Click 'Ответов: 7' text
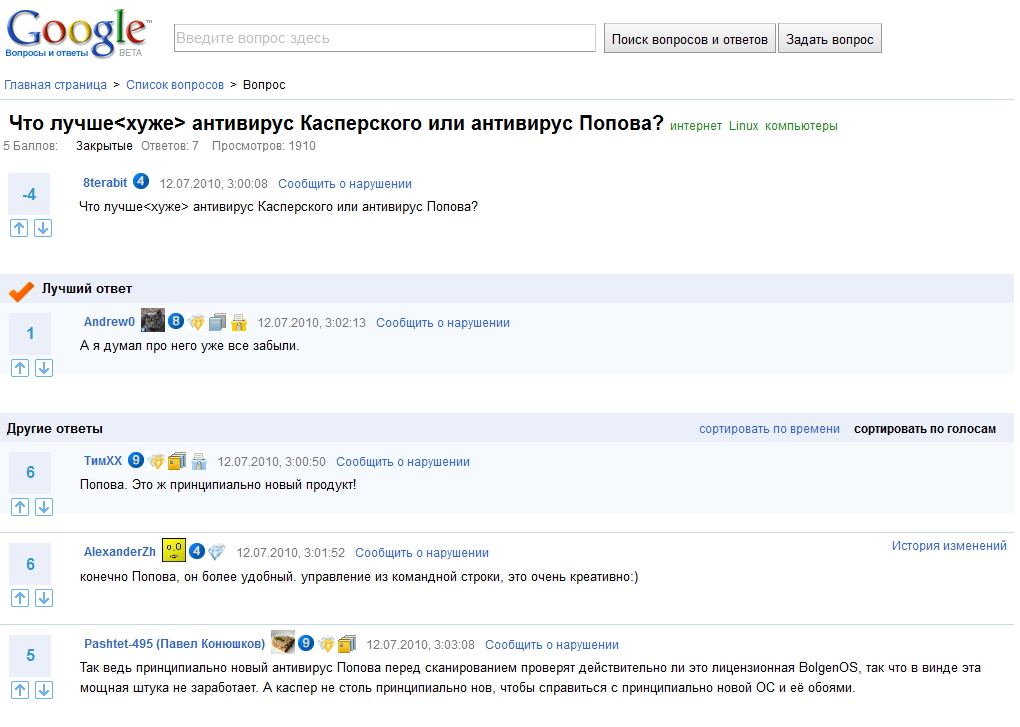The image size is (1020, 727). pyautogui.click(x=170, y=146)
